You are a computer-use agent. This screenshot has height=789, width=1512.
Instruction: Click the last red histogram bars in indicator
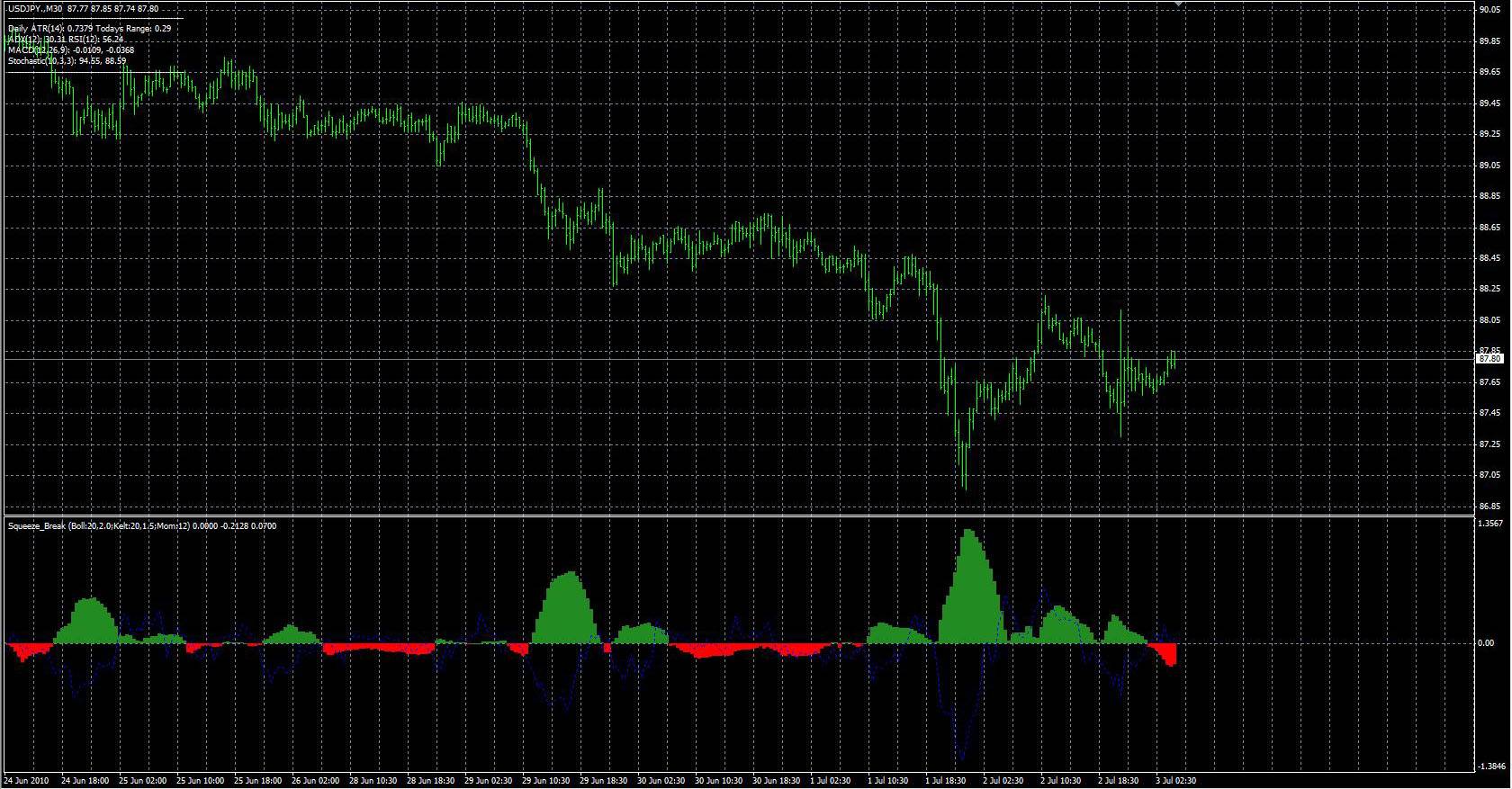coord(1165,654)
